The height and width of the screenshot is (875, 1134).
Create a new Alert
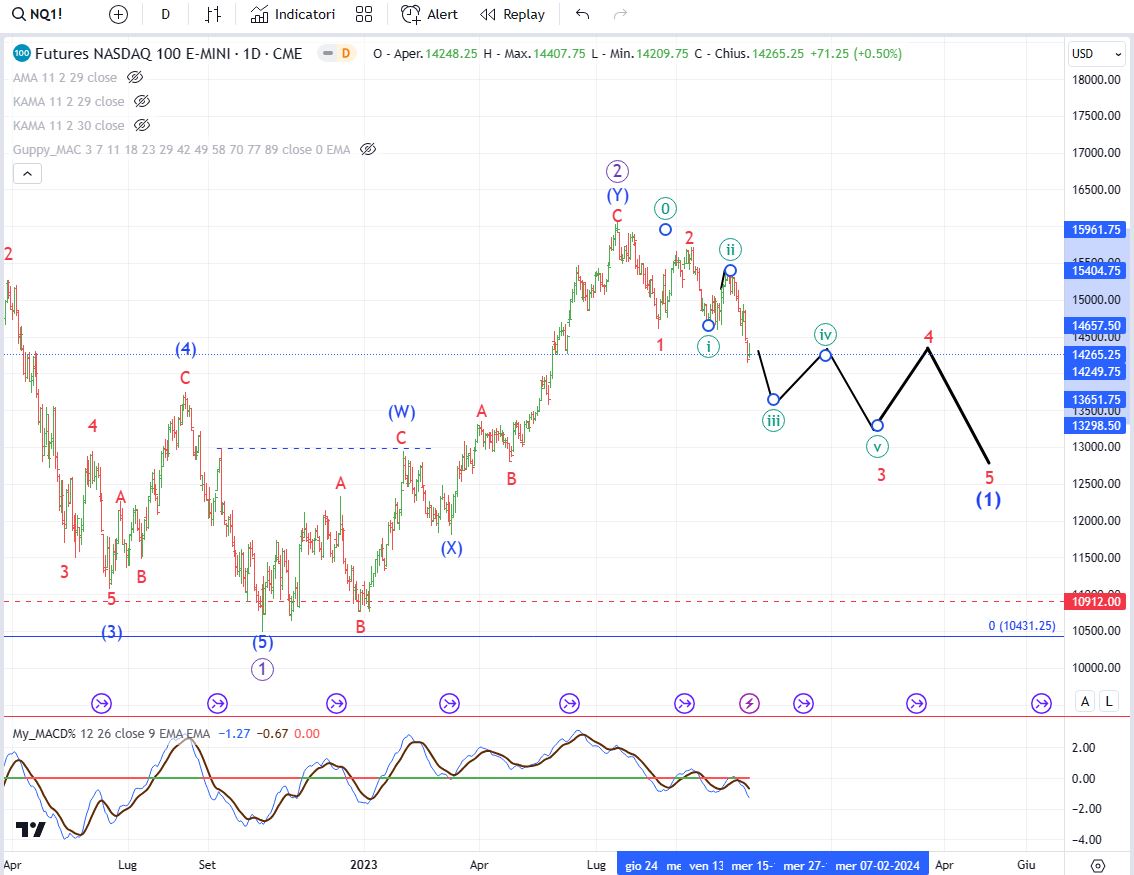pyautogui.click(x=430, y=14)
